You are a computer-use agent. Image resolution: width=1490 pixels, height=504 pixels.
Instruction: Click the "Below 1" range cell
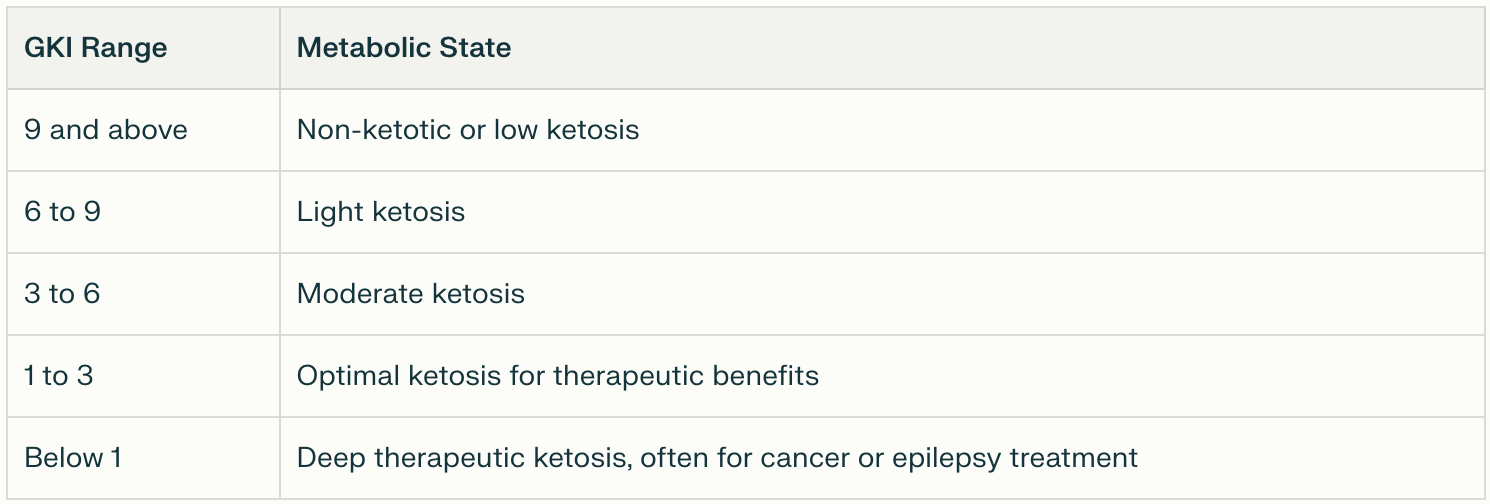click(x=73, y=458)
